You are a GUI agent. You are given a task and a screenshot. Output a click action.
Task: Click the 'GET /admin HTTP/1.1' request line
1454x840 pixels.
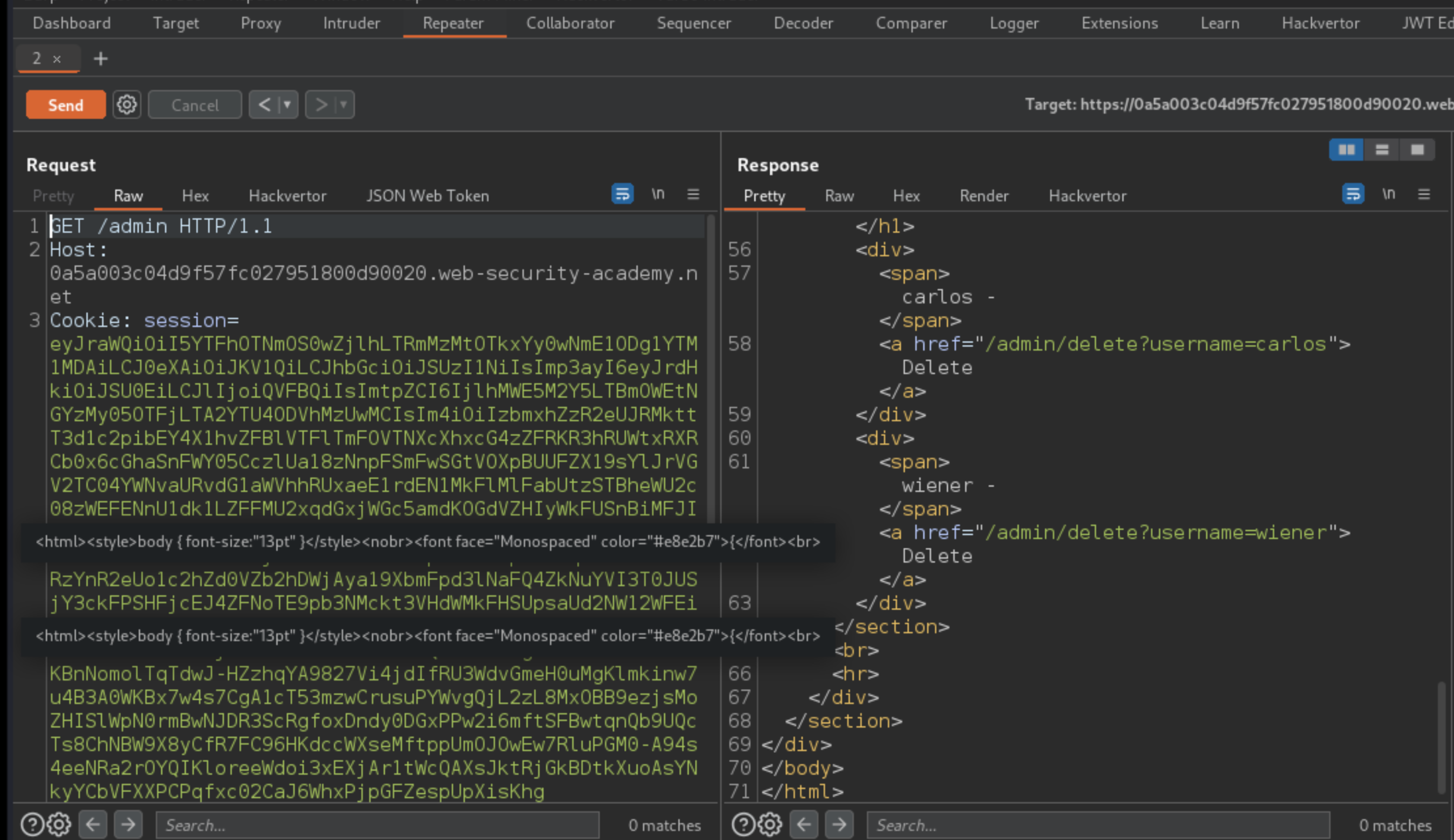click(x=161, y=226)
